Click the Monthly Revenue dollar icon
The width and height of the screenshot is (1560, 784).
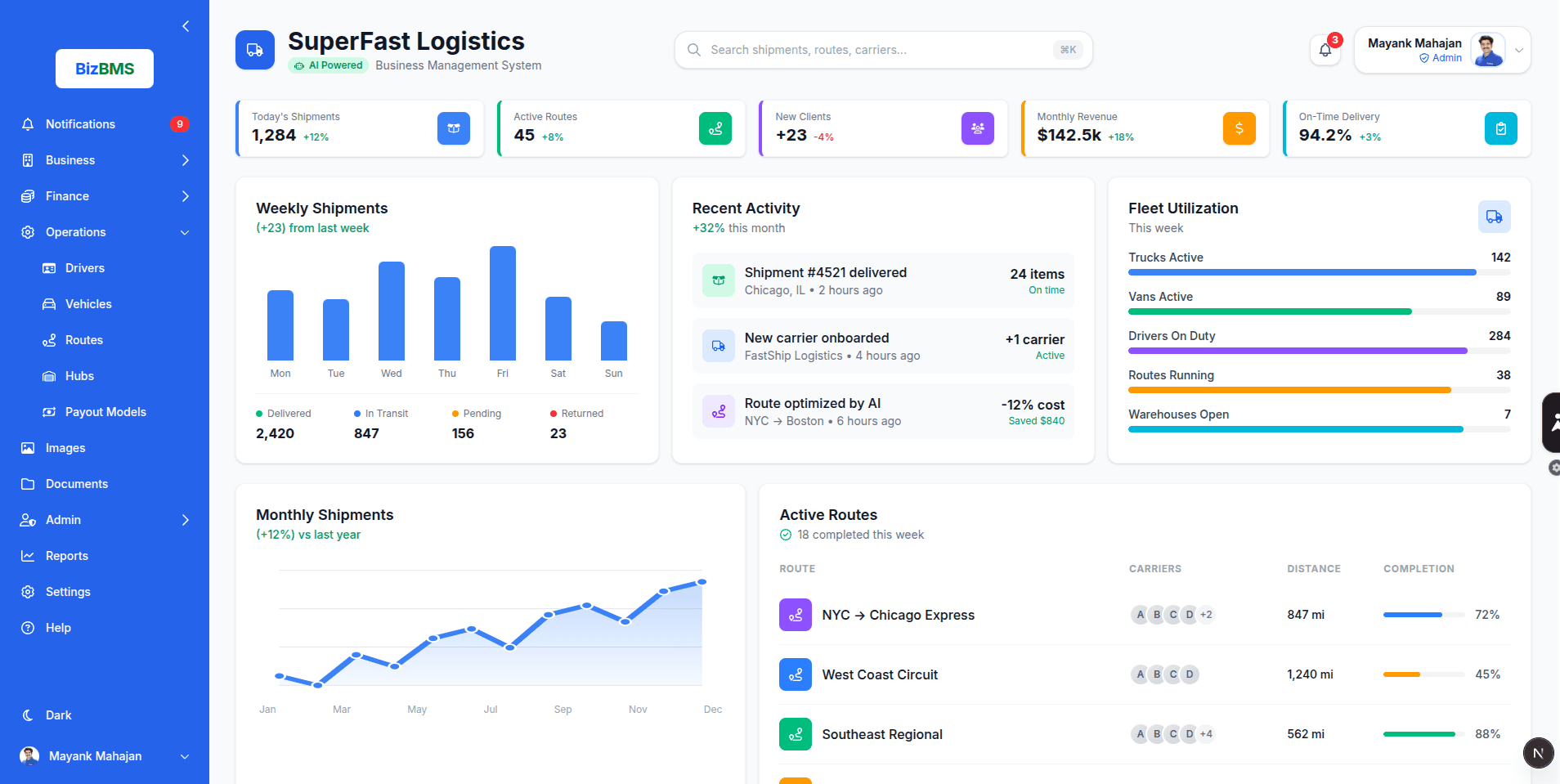coord(1239,128)
